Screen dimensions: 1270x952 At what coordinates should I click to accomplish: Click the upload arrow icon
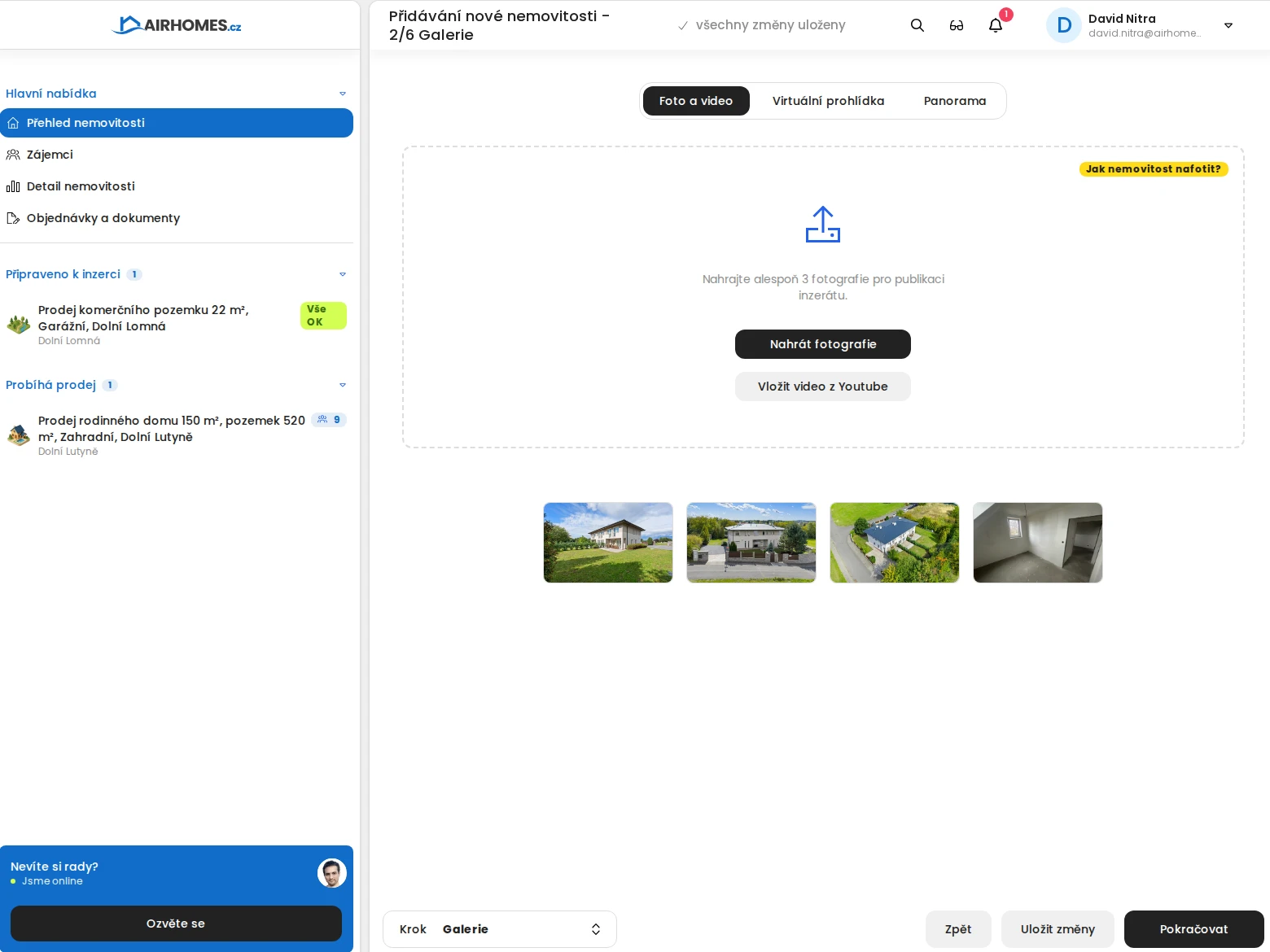(x=822, y=225)
